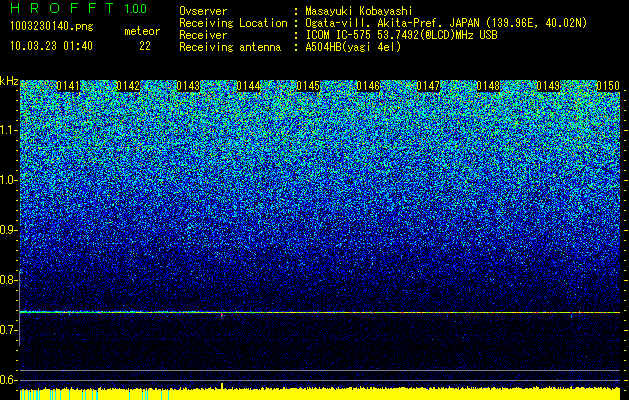Click the 0142 time marker

tap(128, 86)
